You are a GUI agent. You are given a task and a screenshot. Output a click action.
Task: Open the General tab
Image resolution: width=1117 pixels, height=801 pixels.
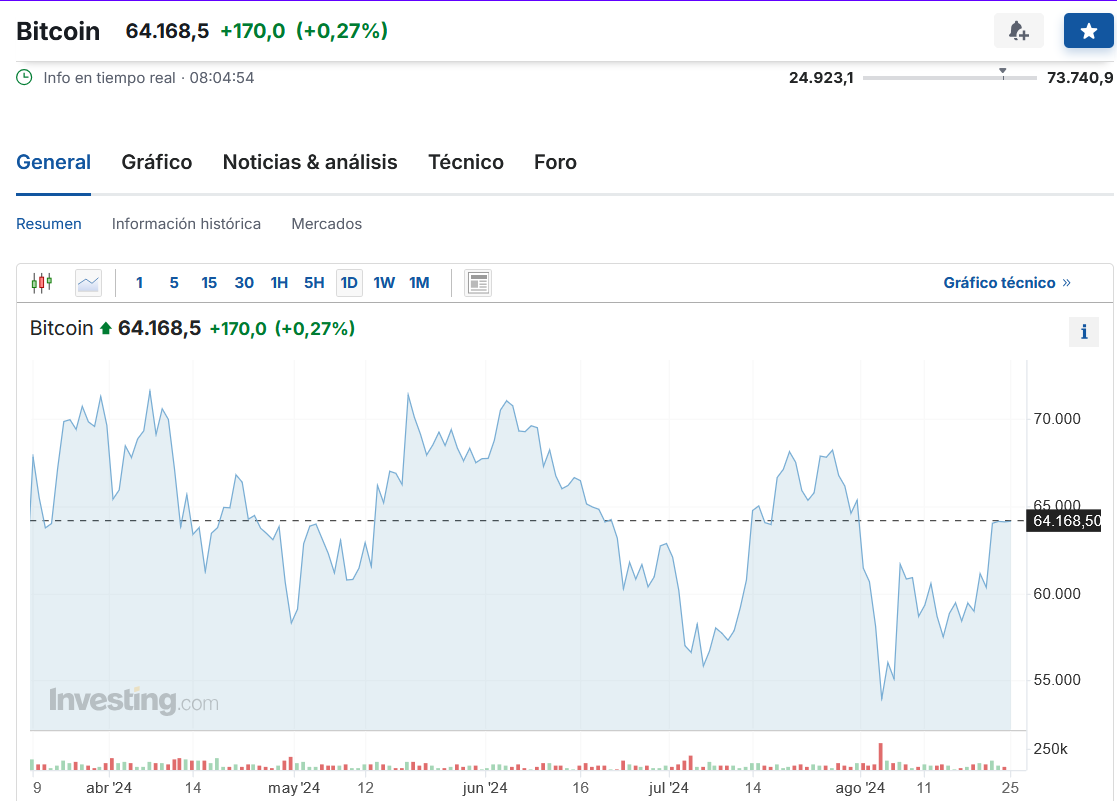pyautogui.click(x=53, y=162)
